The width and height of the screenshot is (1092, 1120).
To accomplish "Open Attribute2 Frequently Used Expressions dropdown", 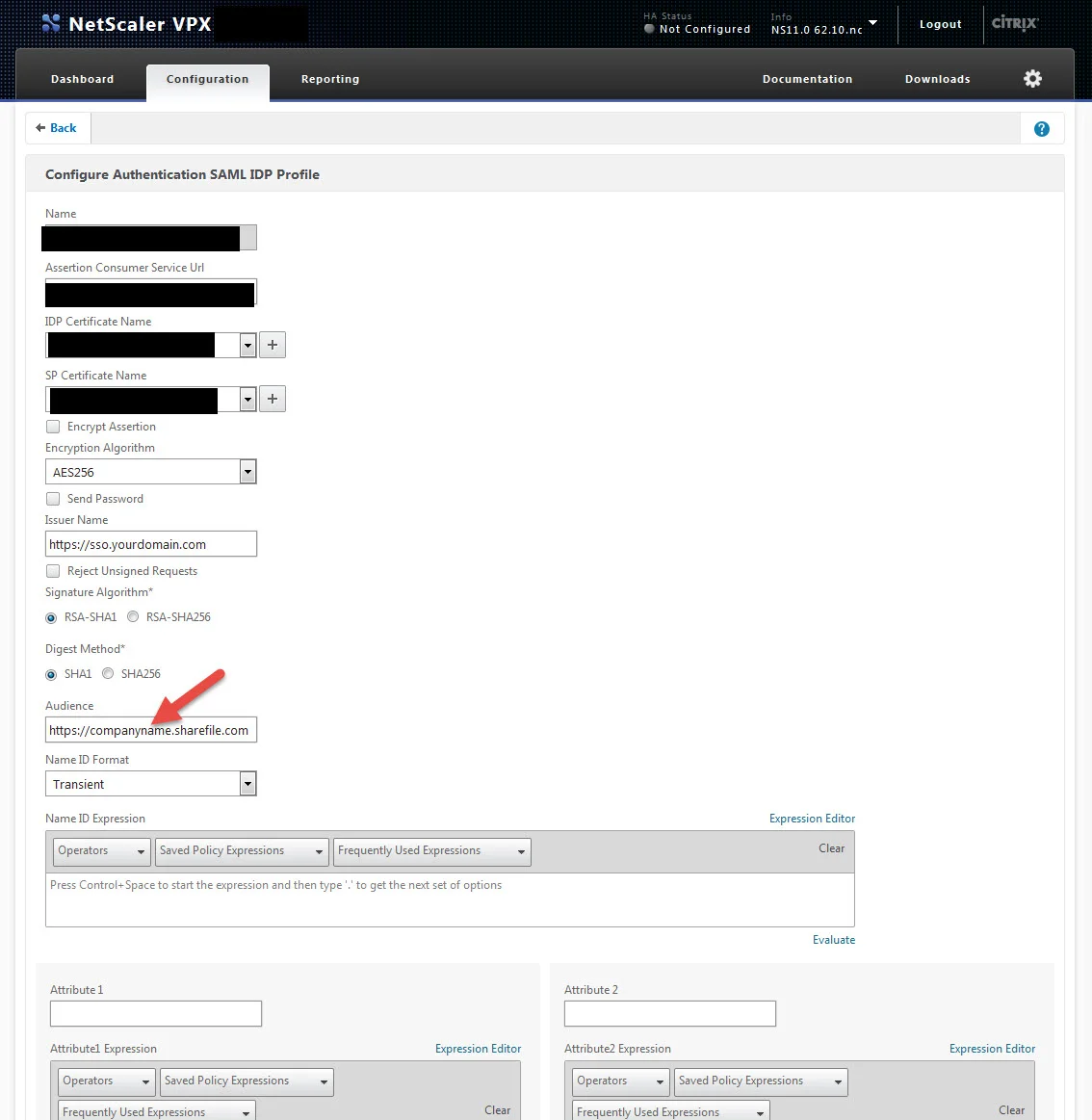I will (x=670, y=1110).
